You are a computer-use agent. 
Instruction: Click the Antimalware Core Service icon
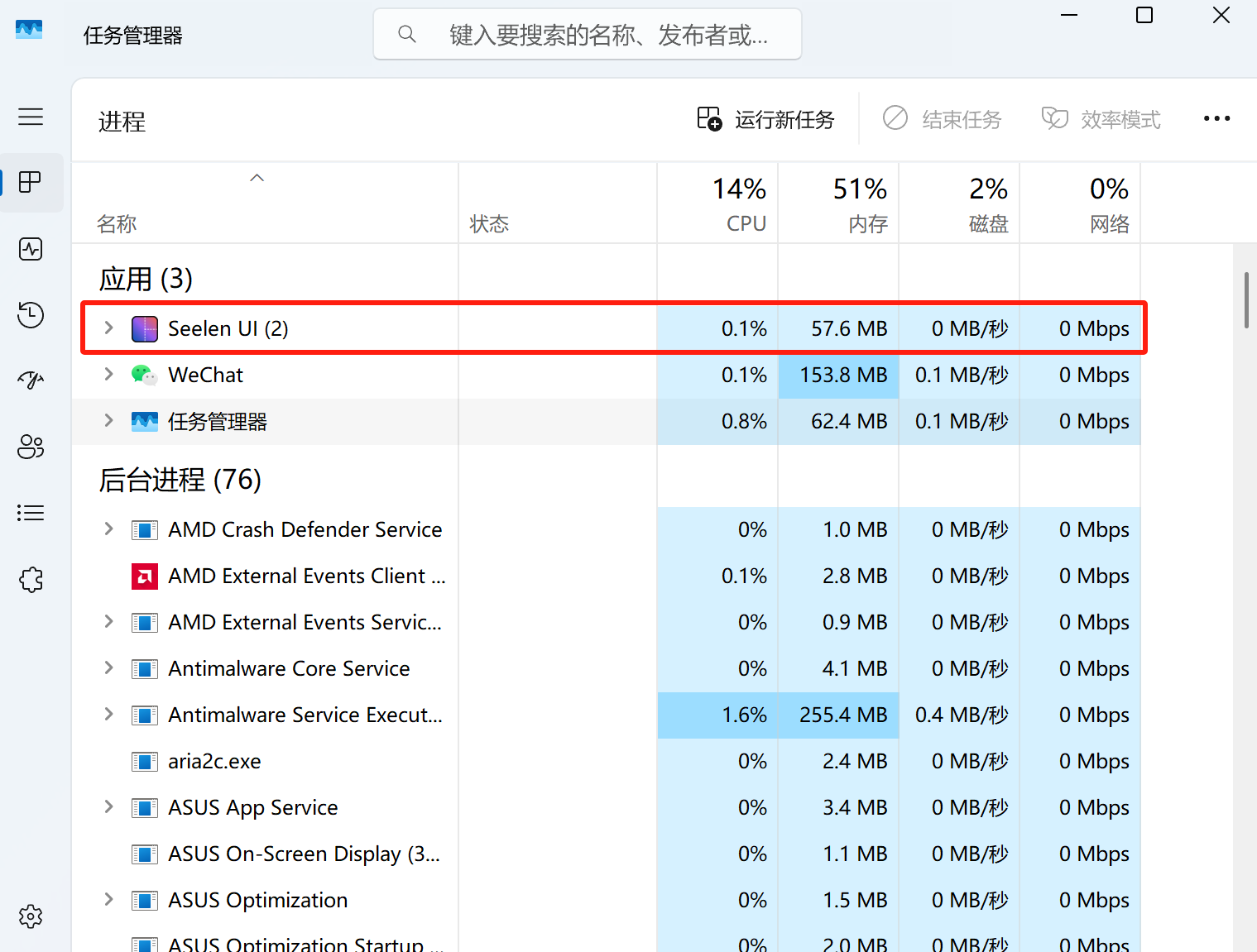pyautogui.click(x=145, y=668)
